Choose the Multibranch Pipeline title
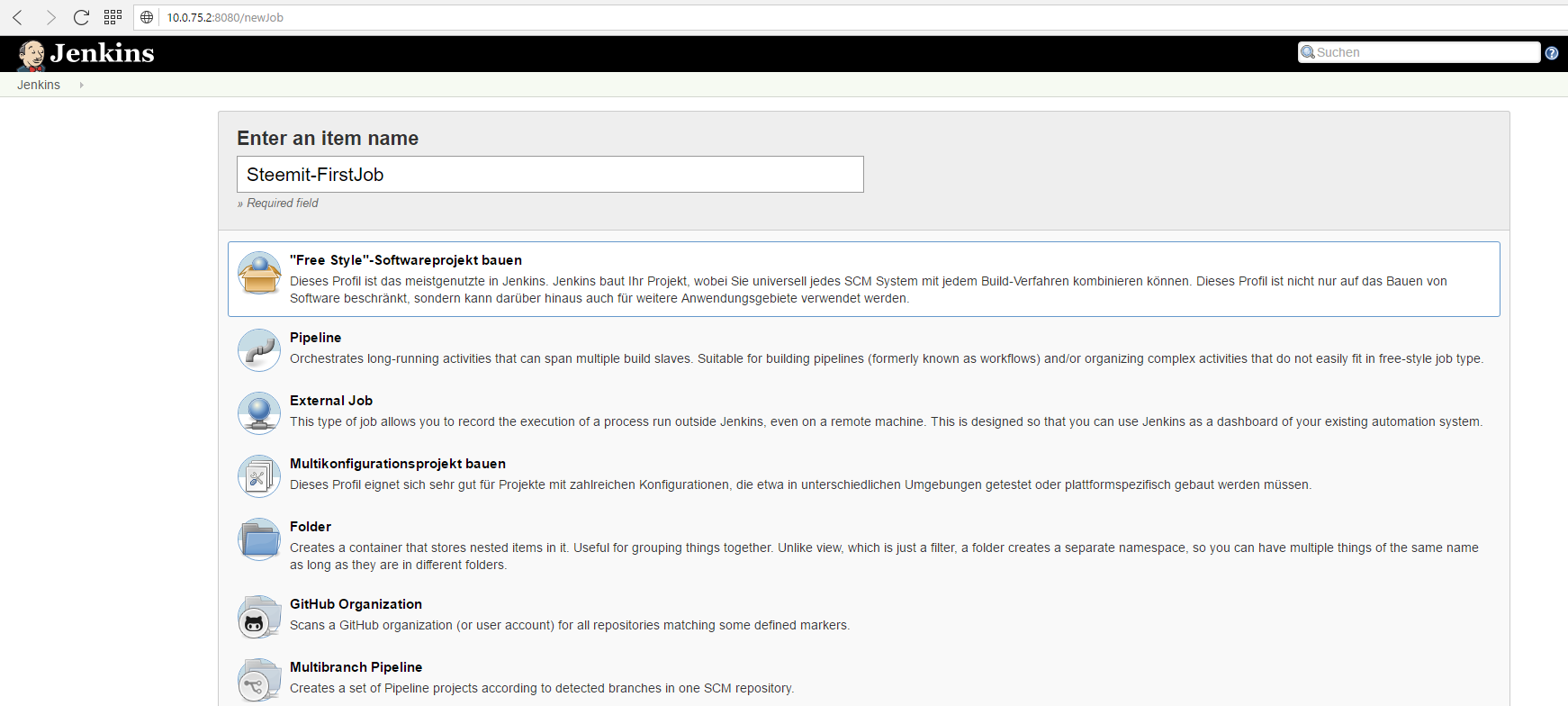 356,667
